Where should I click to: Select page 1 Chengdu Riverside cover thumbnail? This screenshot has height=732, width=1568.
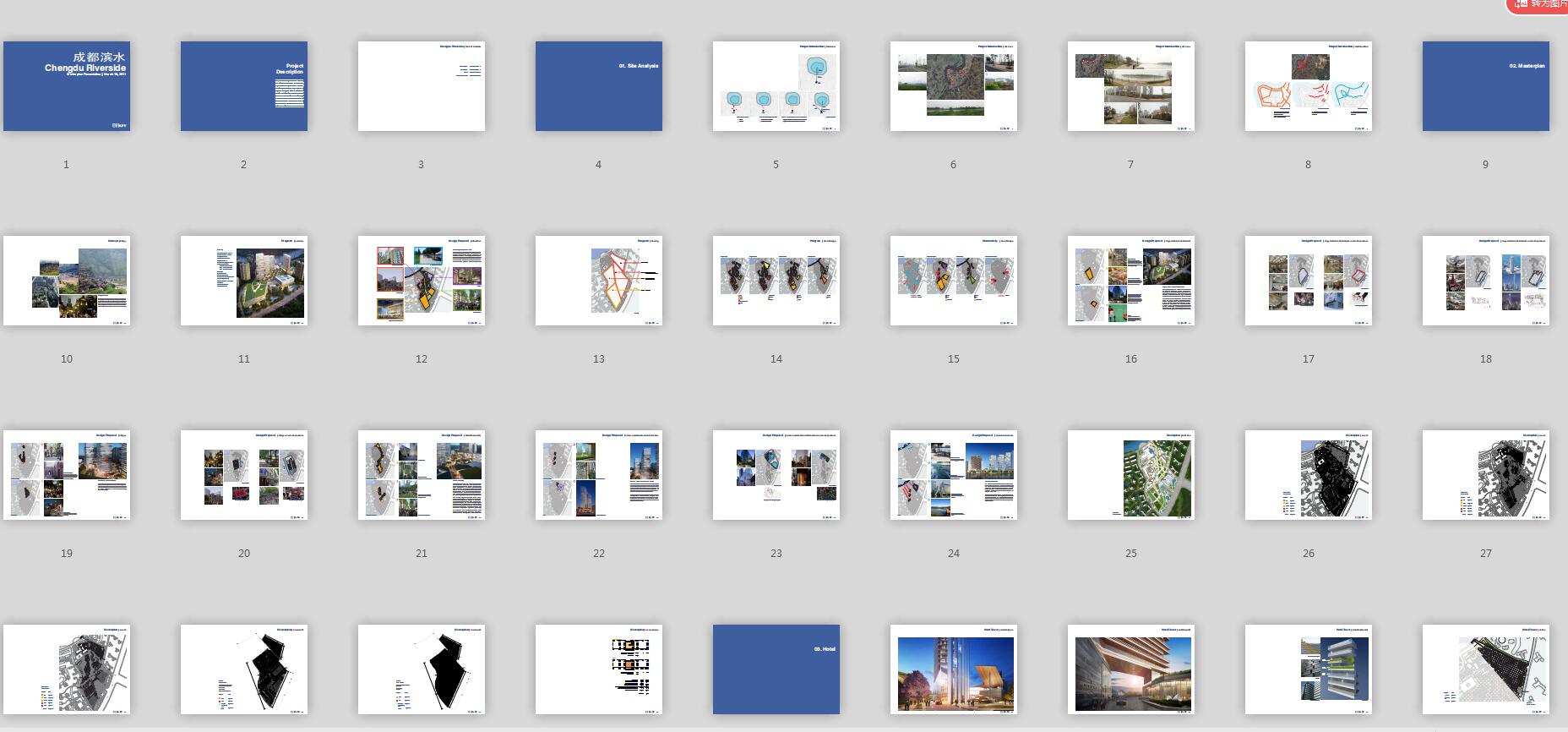(67, 86)
